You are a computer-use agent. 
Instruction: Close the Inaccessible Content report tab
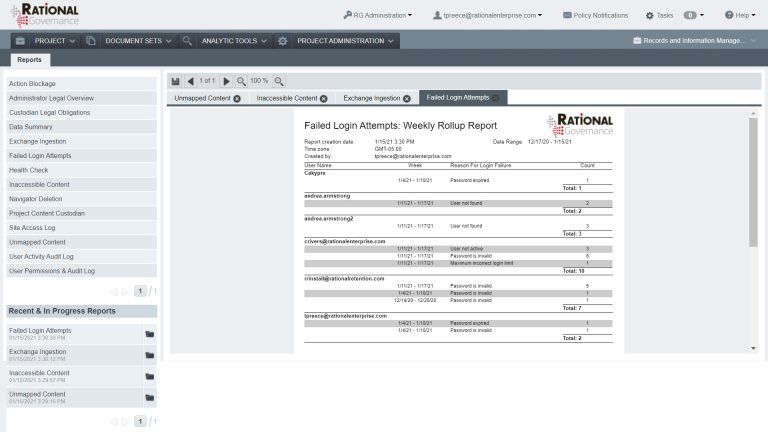pos(324,98)
